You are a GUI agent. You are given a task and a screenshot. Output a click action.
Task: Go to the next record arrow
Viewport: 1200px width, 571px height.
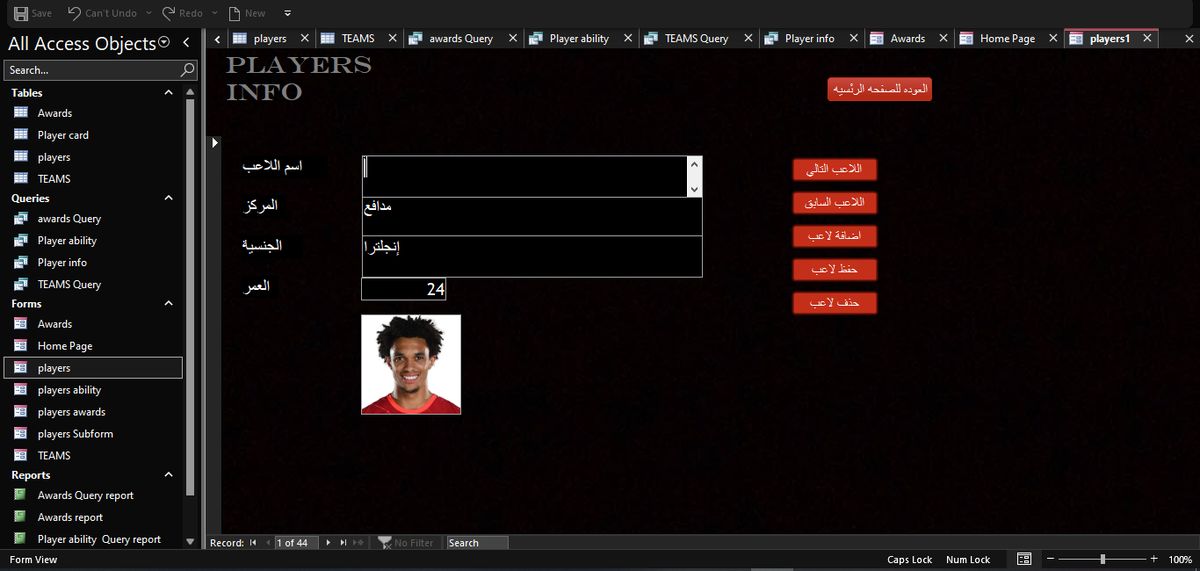(328, 543)
